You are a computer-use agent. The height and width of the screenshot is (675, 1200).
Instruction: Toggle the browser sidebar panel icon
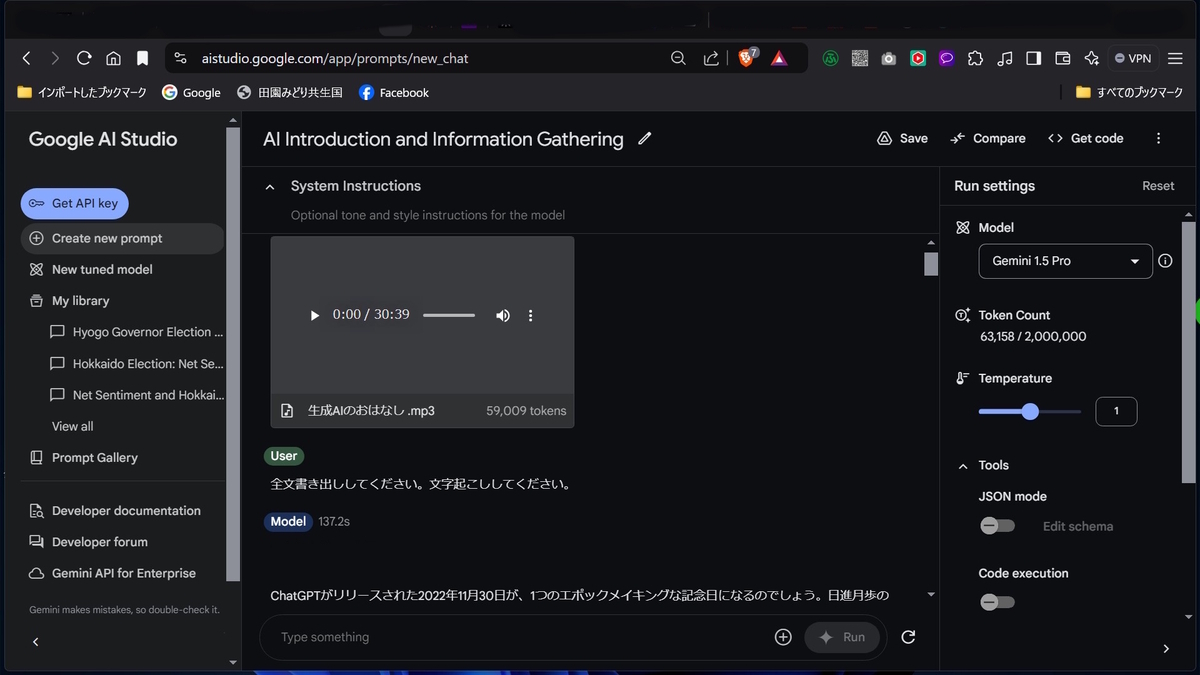(x=1034, y=58)
